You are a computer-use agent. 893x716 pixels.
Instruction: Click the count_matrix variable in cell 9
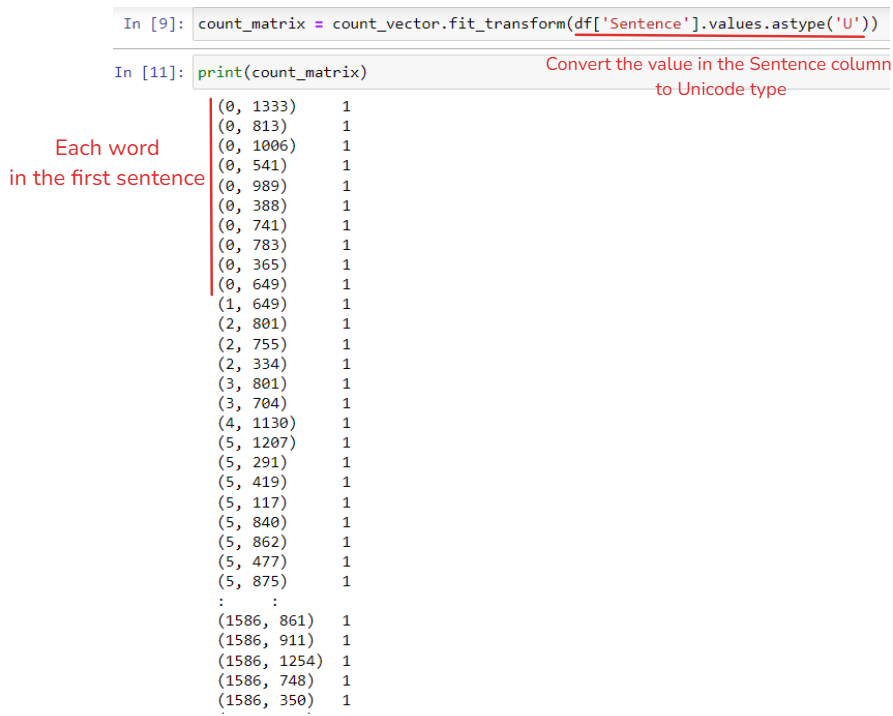(x=252, y=24)
